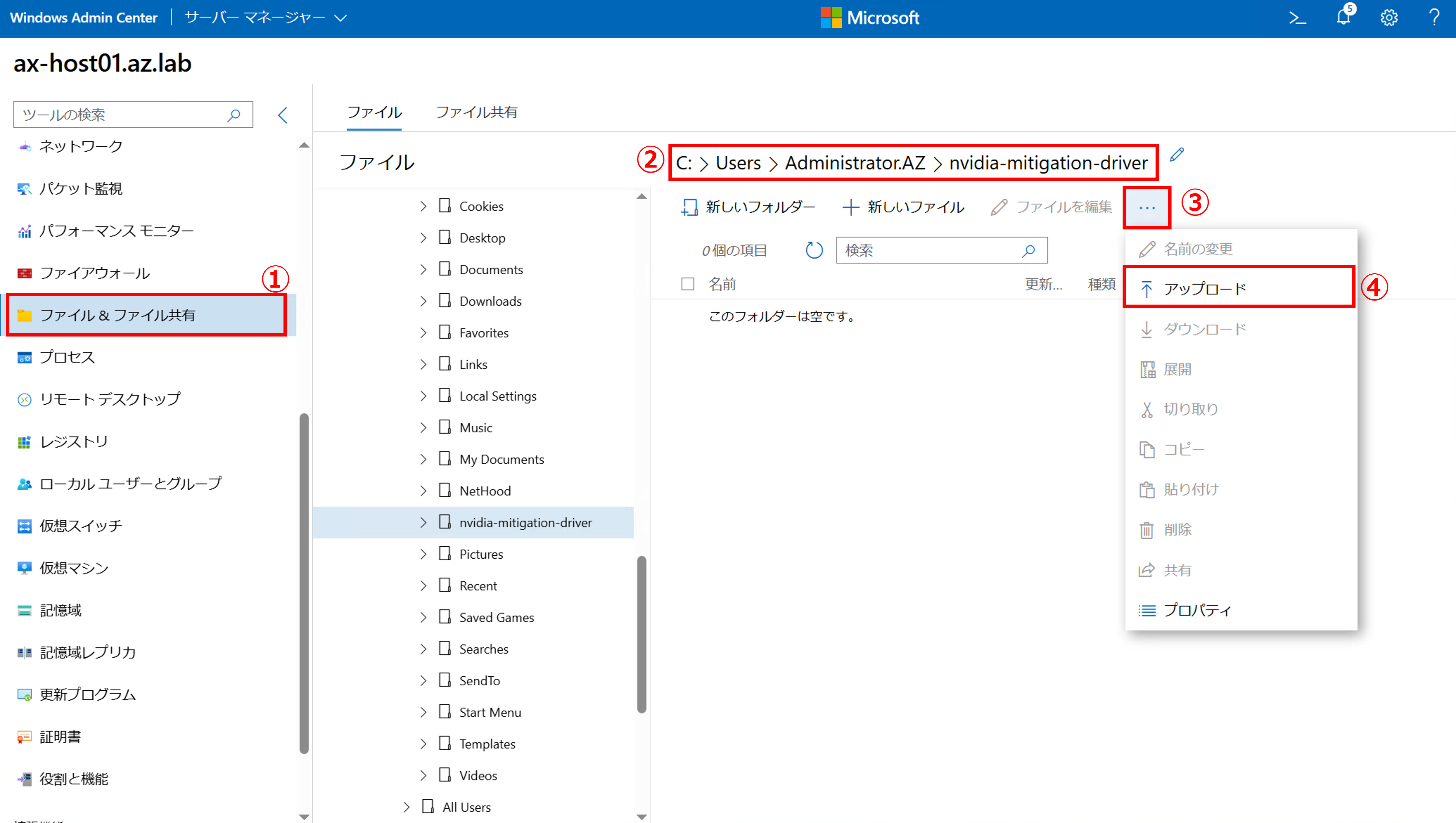Screen dimensions: 1456x823
Task: Expand the Downloads folder
Action: tap(423, 301)
